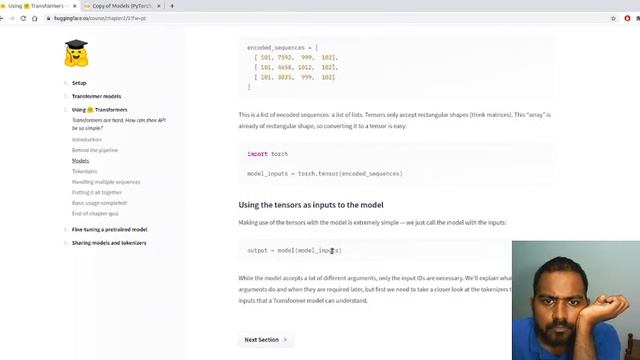Go to the Introduction section
This screenshot has width=640, height=360.
(x=87, y=140)
